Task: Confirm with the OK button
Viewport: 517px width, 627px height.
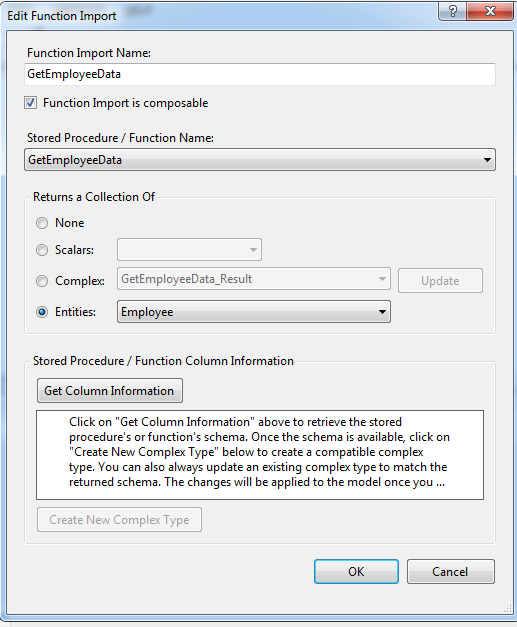Action: [356, 571]
